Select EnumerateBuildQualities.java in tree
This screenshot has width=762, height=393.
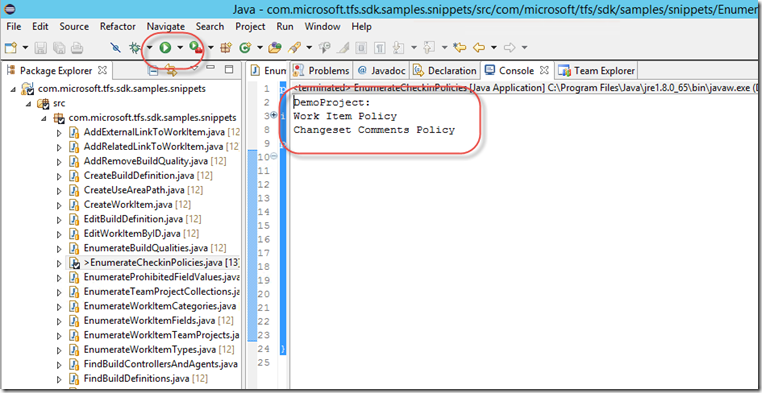[x=147, y=248]
